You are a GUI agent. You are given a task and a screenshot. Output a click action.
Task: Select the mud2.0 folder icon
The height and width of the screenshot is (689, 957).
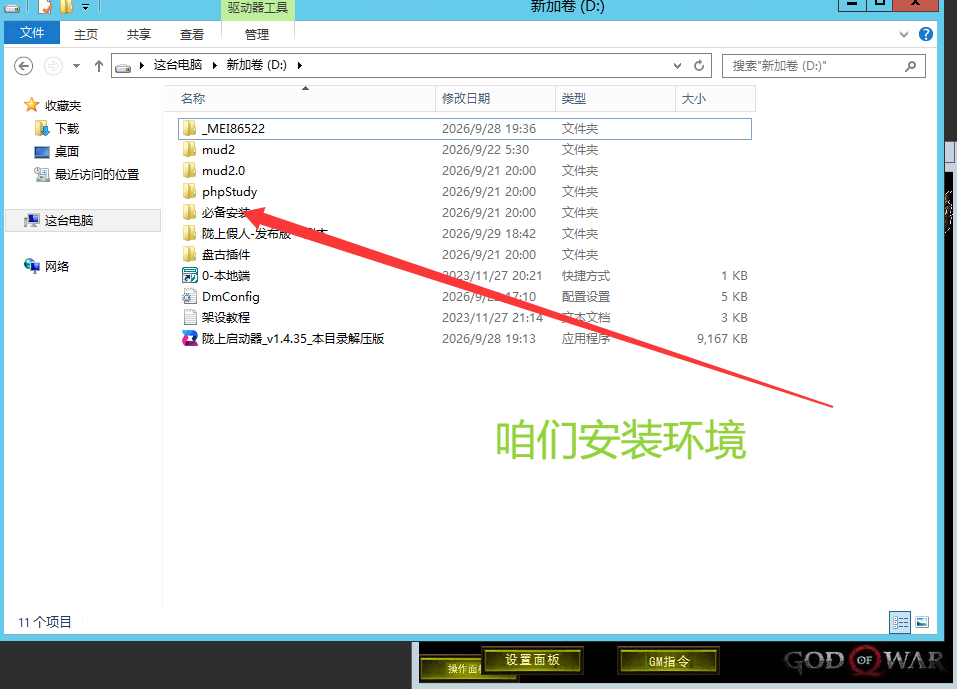(x=190, y=171)
